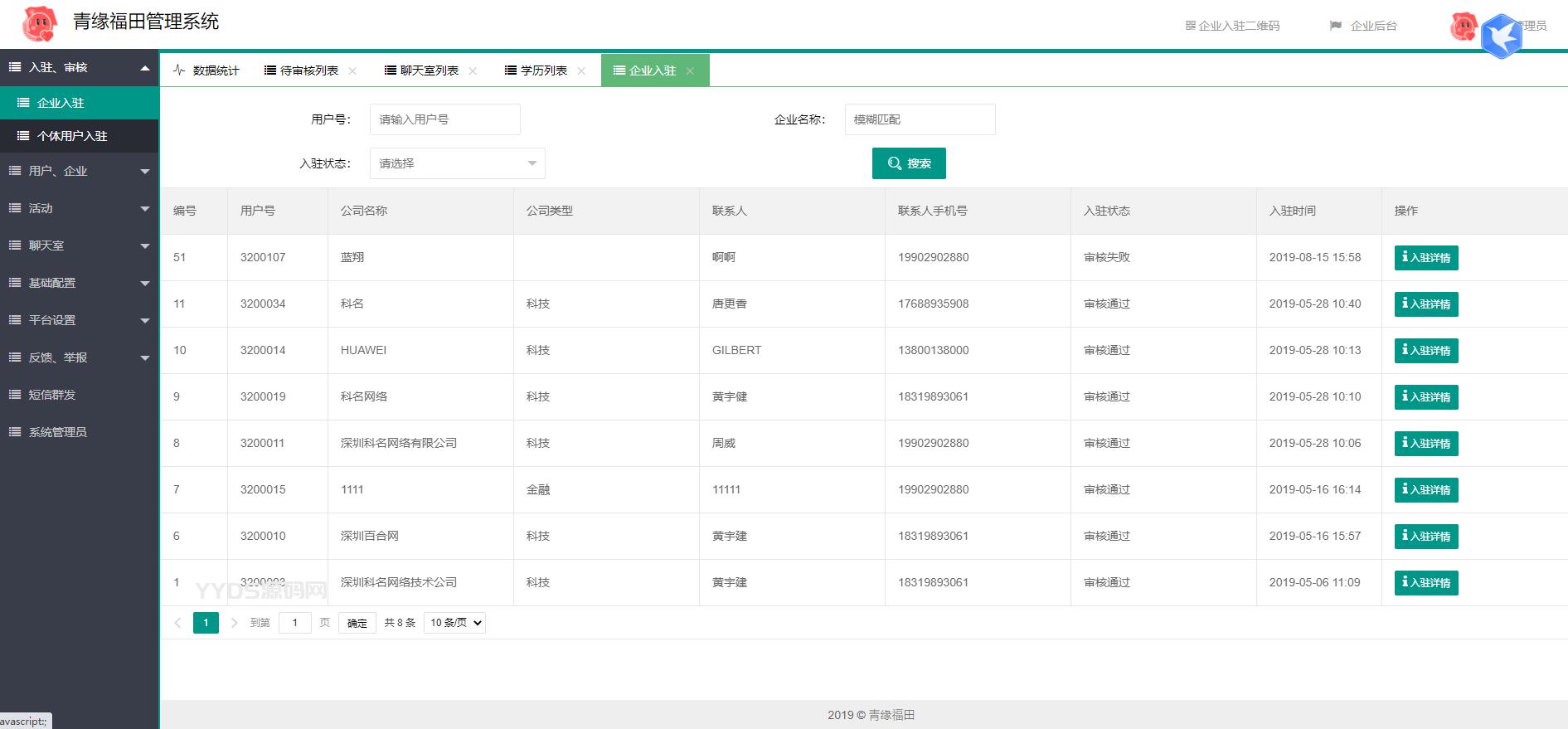Click contact name GILBERT
Image resolution: width=1568 pixels, height=729 pixels.
736,350
